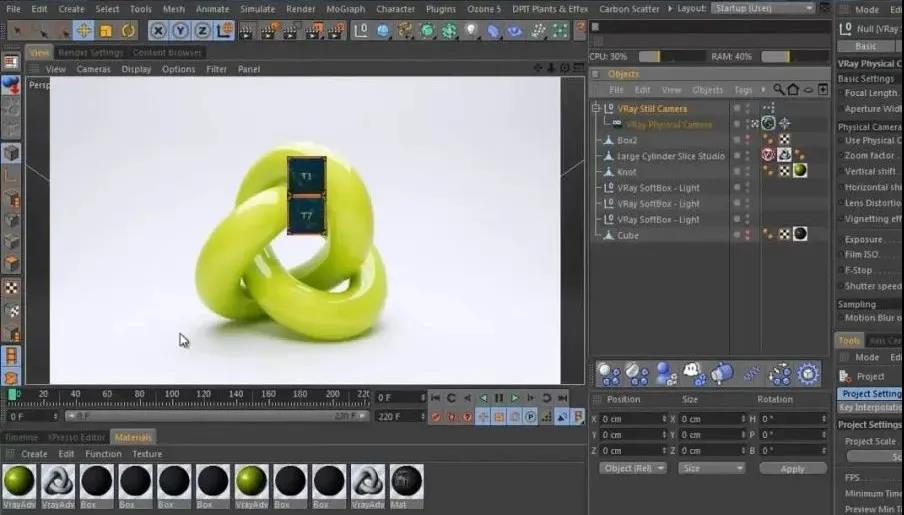Viewport: 904px width, 515px height.
Task: Open the viewport Cameras menu
Action: (x=93, y=69)
